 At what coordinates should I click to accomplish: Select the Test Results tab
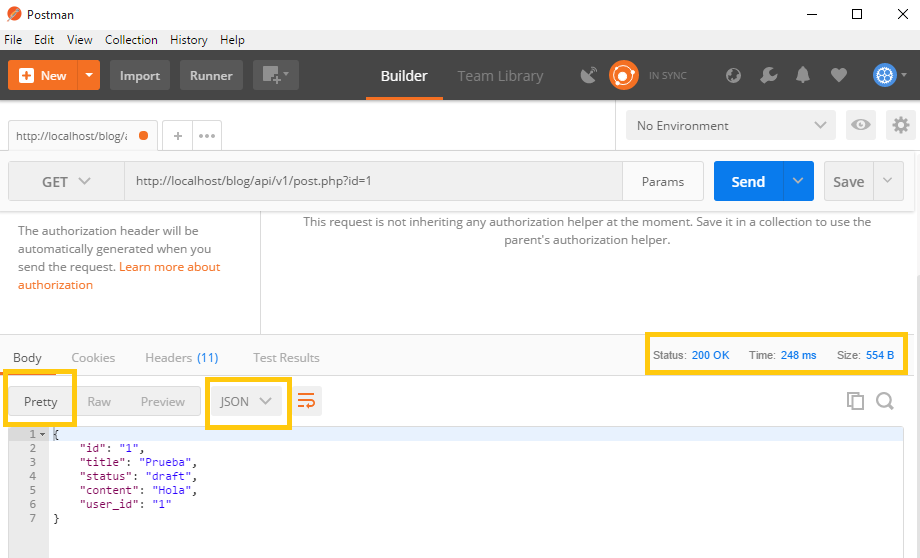point(286,357)
